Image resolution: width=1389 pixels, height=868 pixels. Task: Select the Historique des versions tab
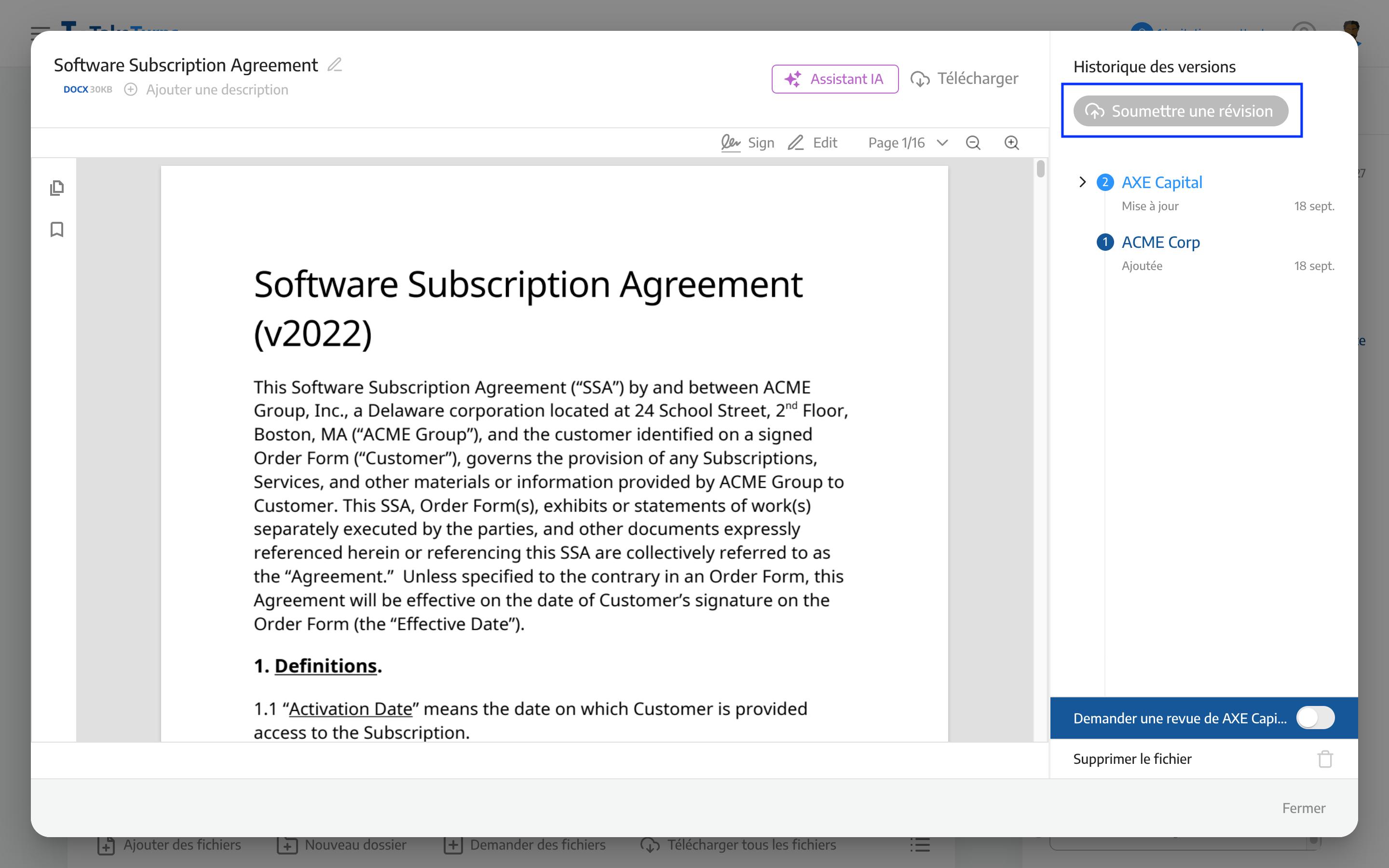pos(1153,65)
